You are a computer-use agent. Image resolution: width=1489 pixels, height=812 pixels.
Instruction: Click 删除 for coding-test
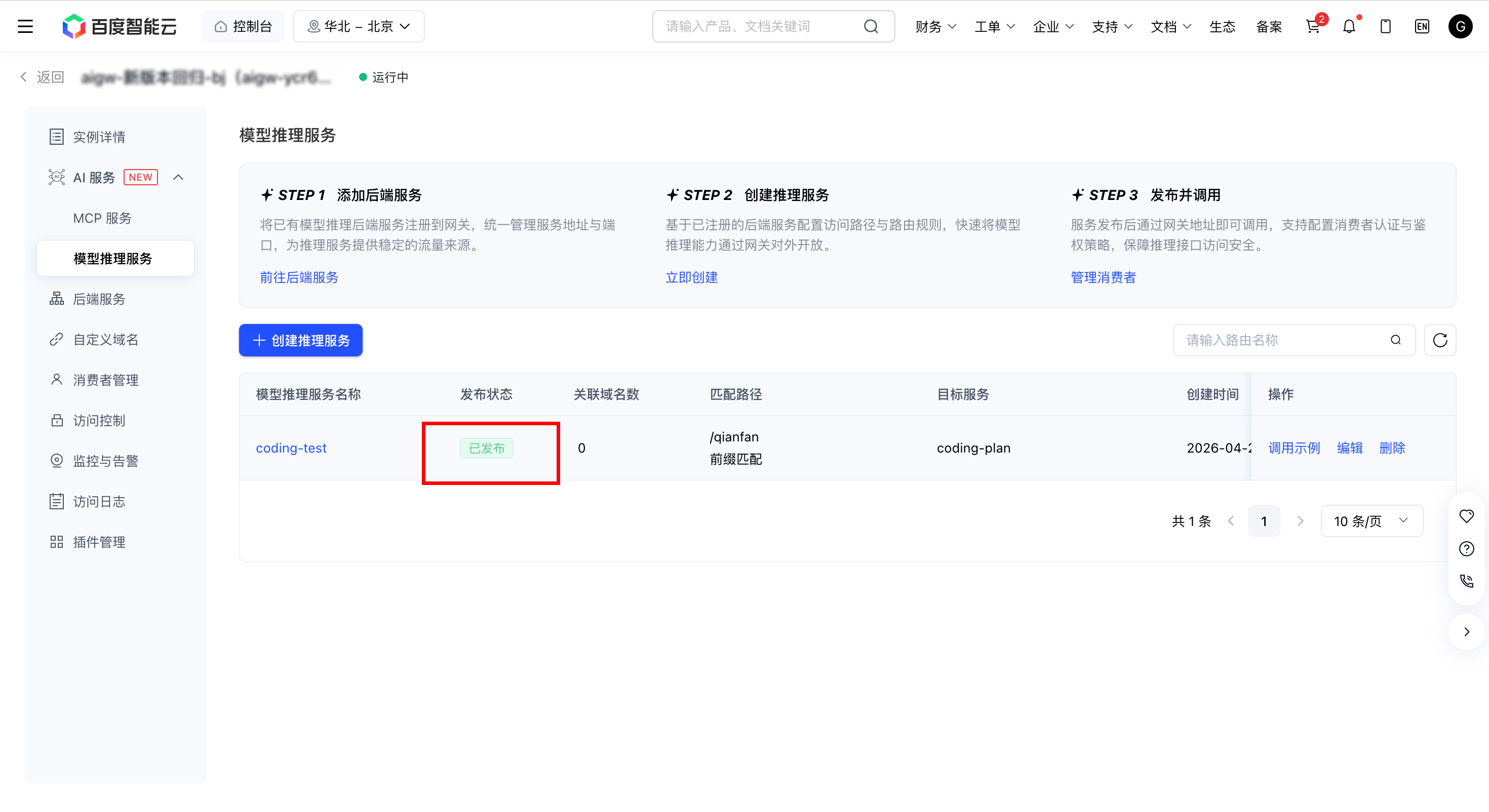point(1392,448)
